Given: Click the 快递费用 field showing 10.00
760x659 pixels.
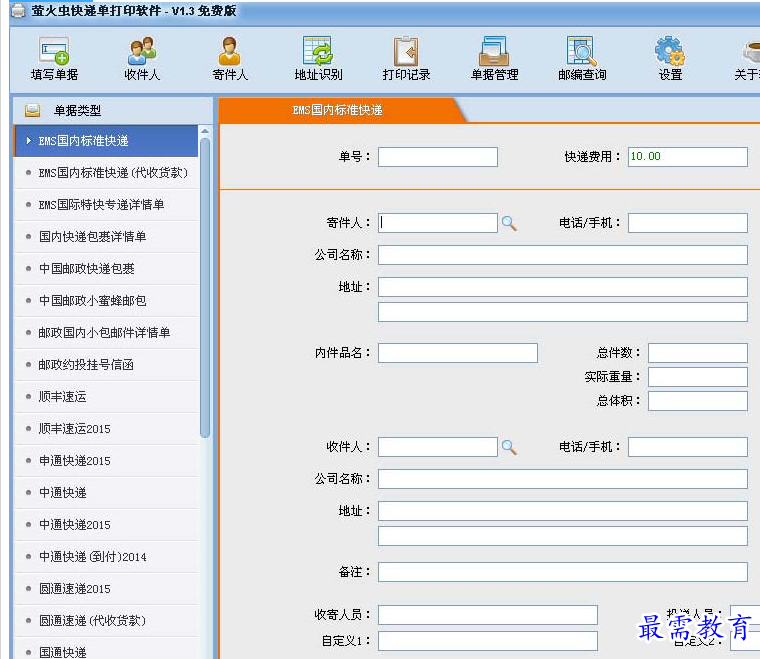Looking at the screenshot, I should 687,157.
